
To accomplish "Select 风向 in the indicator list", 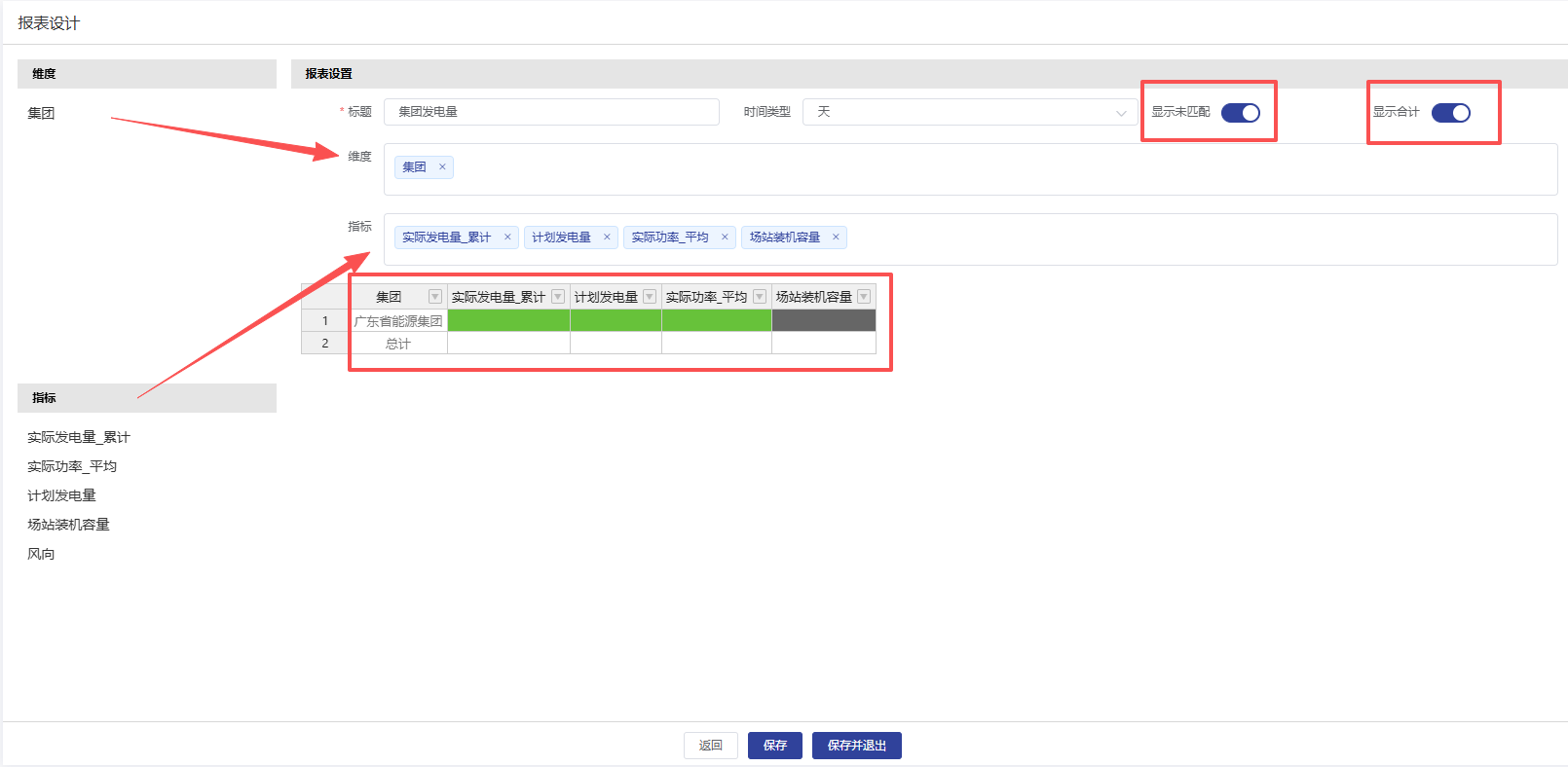I will pos(41,554).
